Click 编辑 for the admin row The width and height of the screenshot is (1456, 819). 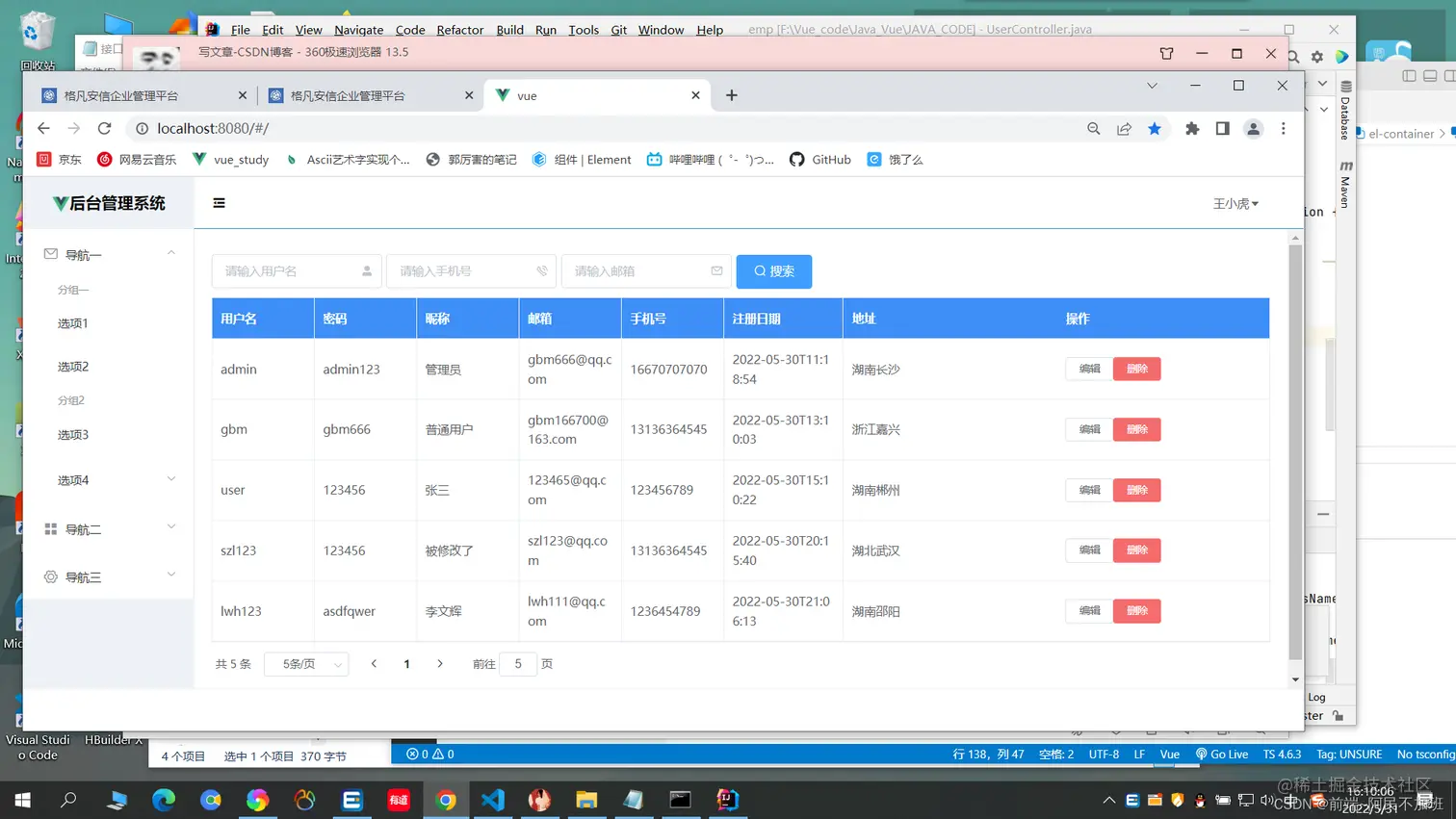pyautogui.click(x=1089, y=369)
